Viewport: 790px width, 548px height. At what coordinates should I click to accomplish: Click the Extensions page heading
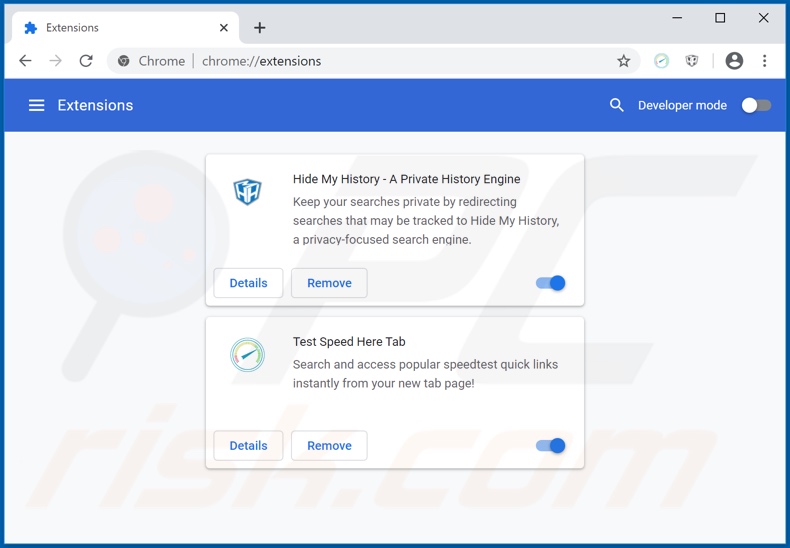click(x=95, y=105)
